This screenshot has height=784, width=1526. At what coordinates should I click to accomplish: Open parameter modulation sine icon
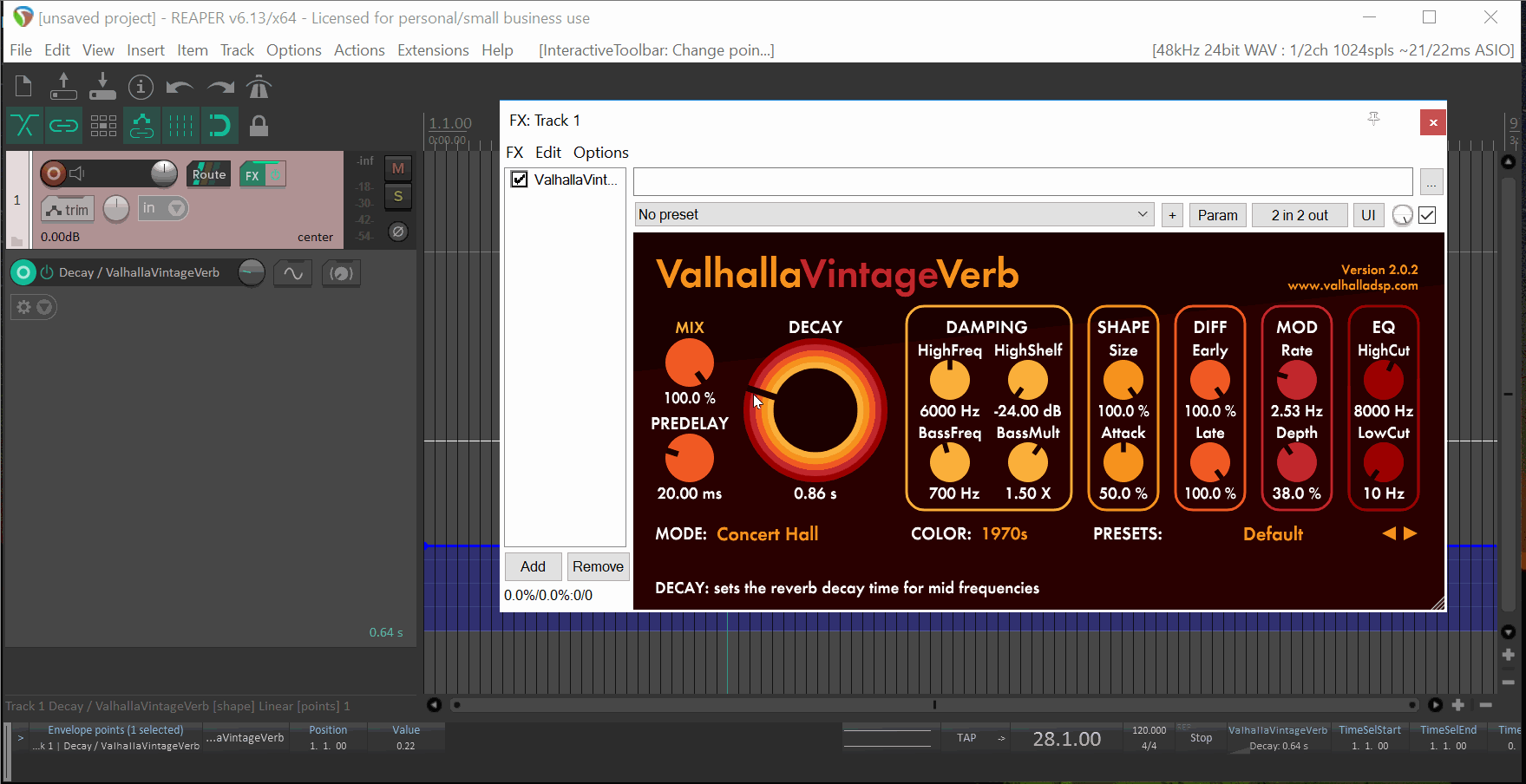(x=293, y=273)
